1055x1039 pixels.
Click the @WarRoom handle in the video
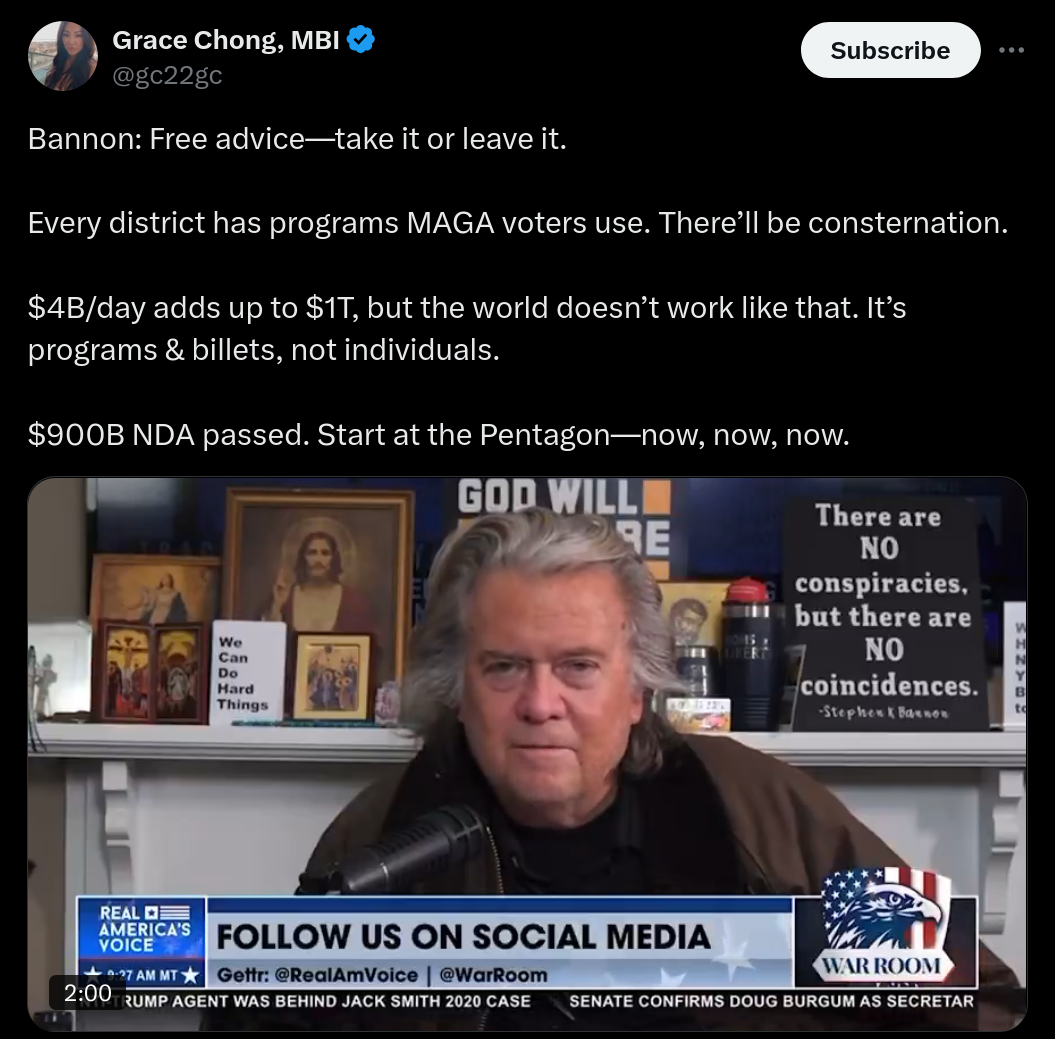493,974
